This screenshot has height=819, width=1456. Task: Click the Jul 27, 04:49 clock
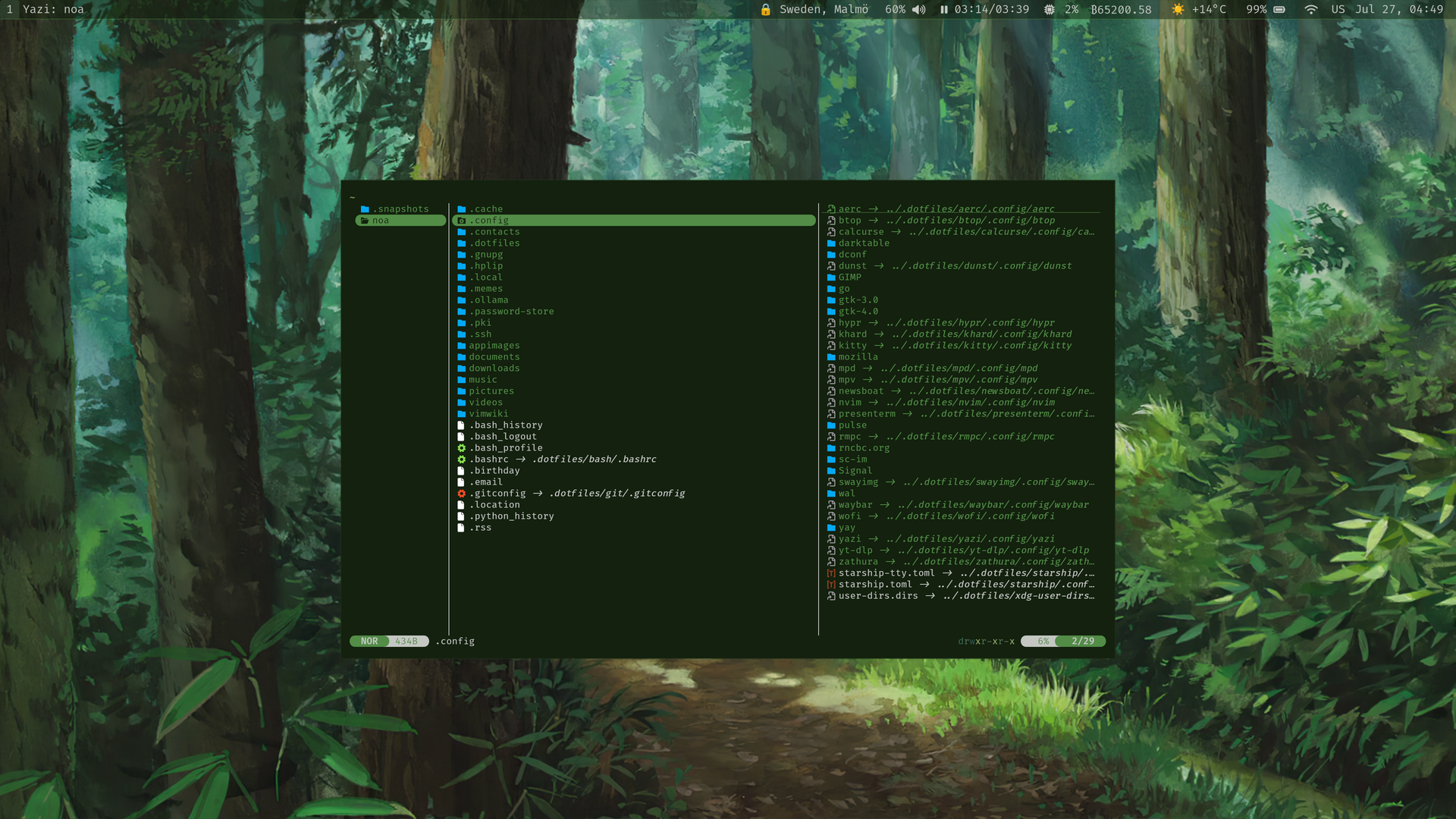1399,9
